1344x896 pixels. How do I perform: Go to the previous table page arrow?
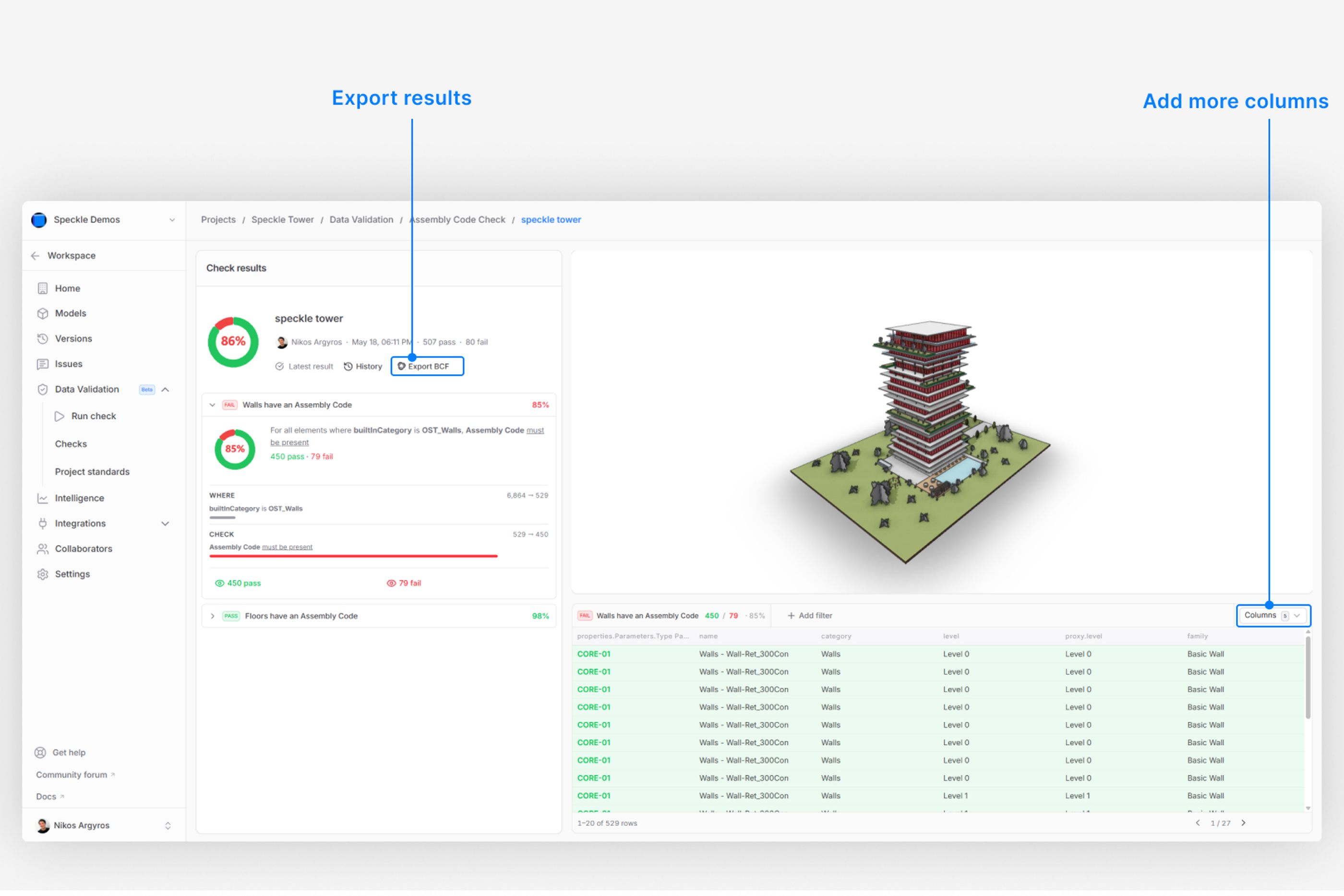click(x=1198, y=824)
